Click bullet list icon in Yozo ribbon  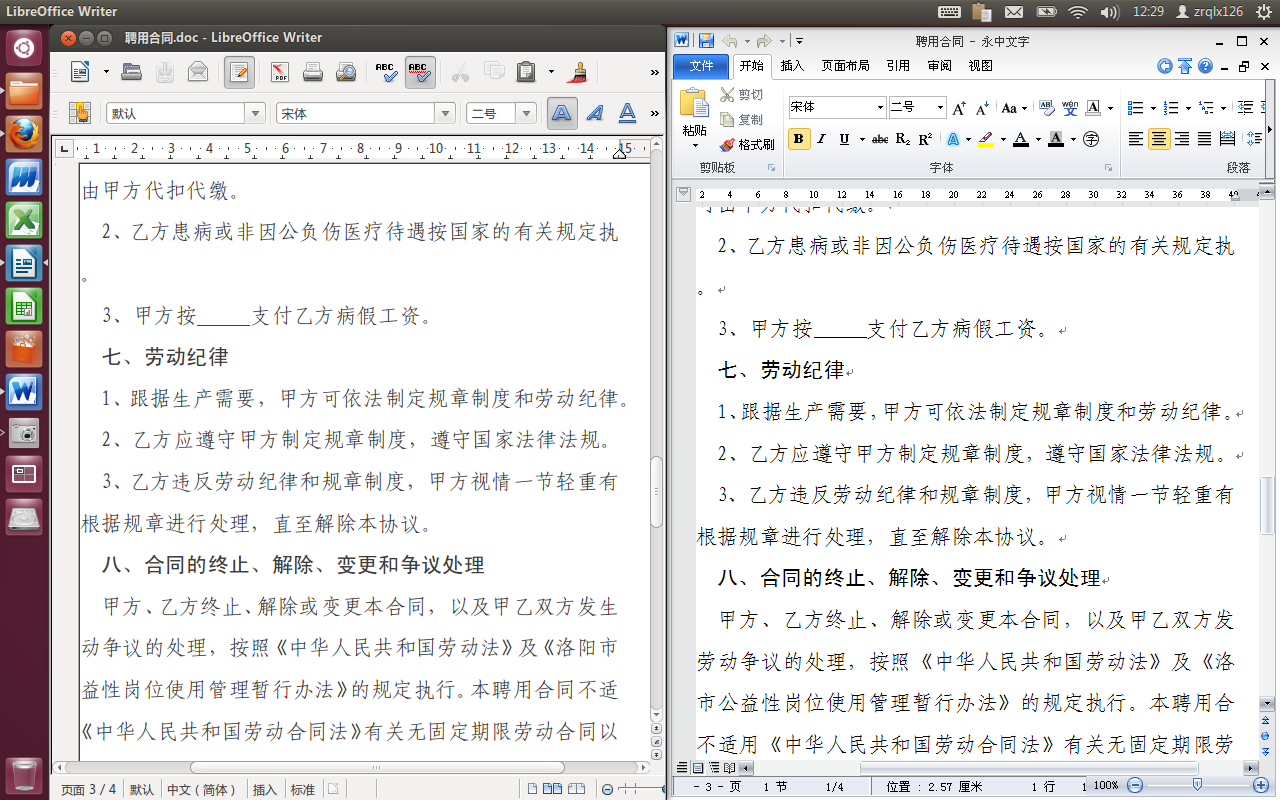[x=1136, y=107]
